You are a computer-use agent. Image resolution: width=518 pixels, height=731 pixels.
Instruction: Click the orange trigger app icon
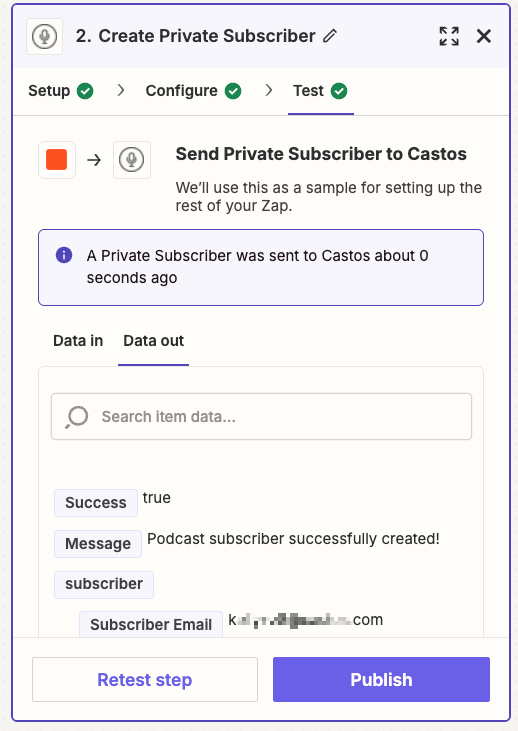[x=57, y=160]
